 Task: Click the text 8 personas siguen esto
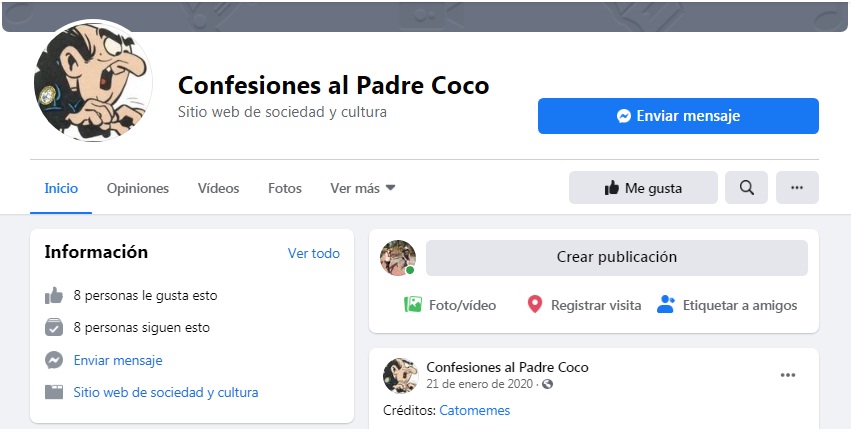point(142,328)
